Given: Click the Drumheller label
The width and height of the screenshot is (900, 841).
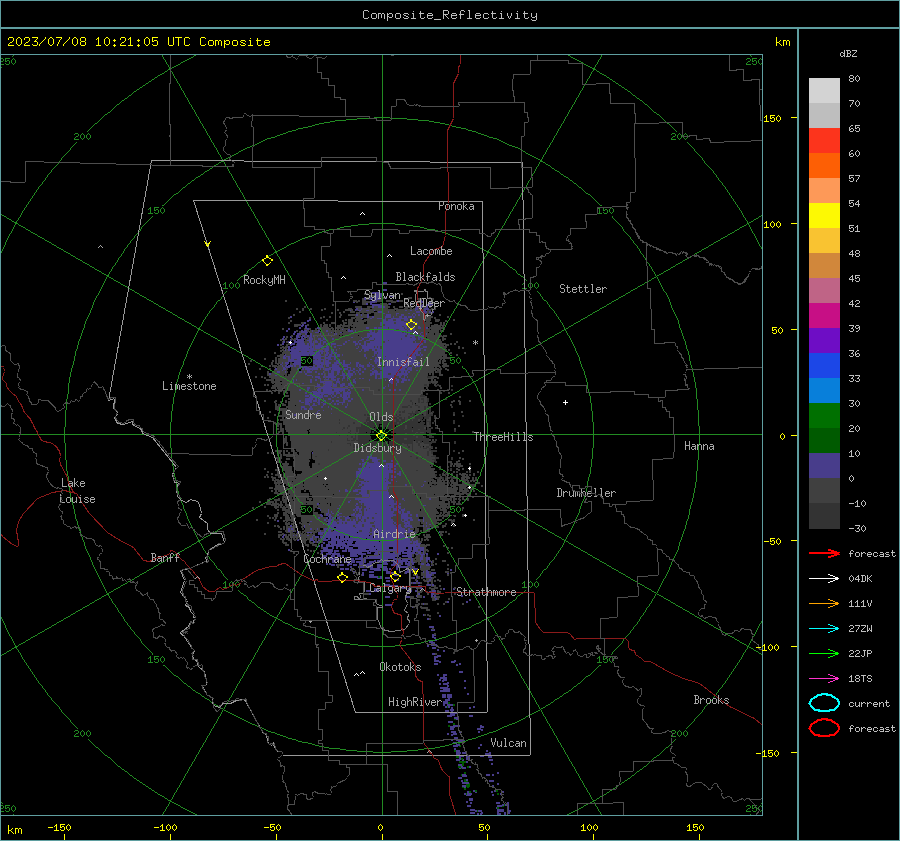Looking at the screenshot, I should [586, 493].
